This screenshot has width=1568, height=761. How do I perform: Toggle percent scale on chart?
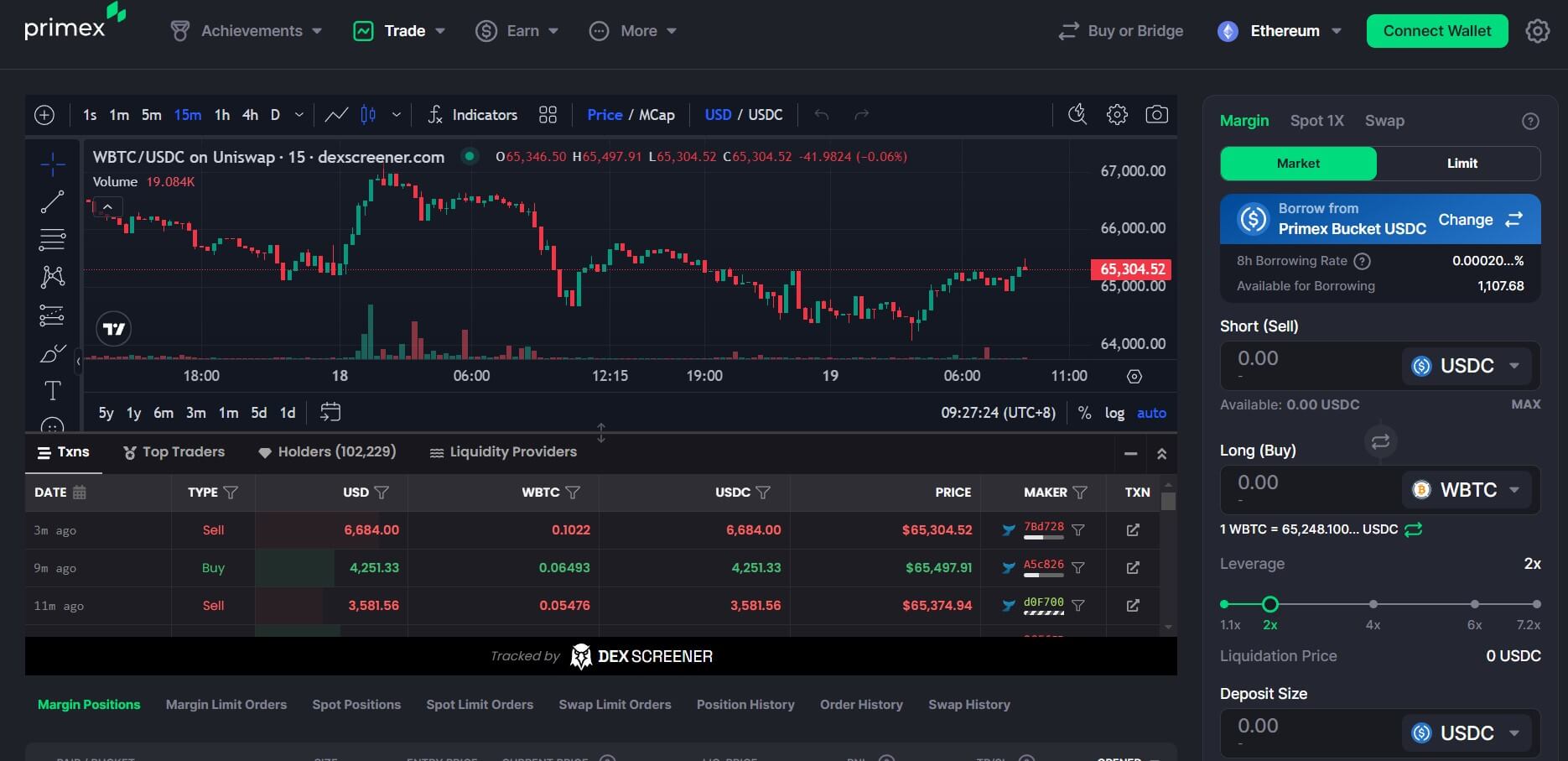1084,413
